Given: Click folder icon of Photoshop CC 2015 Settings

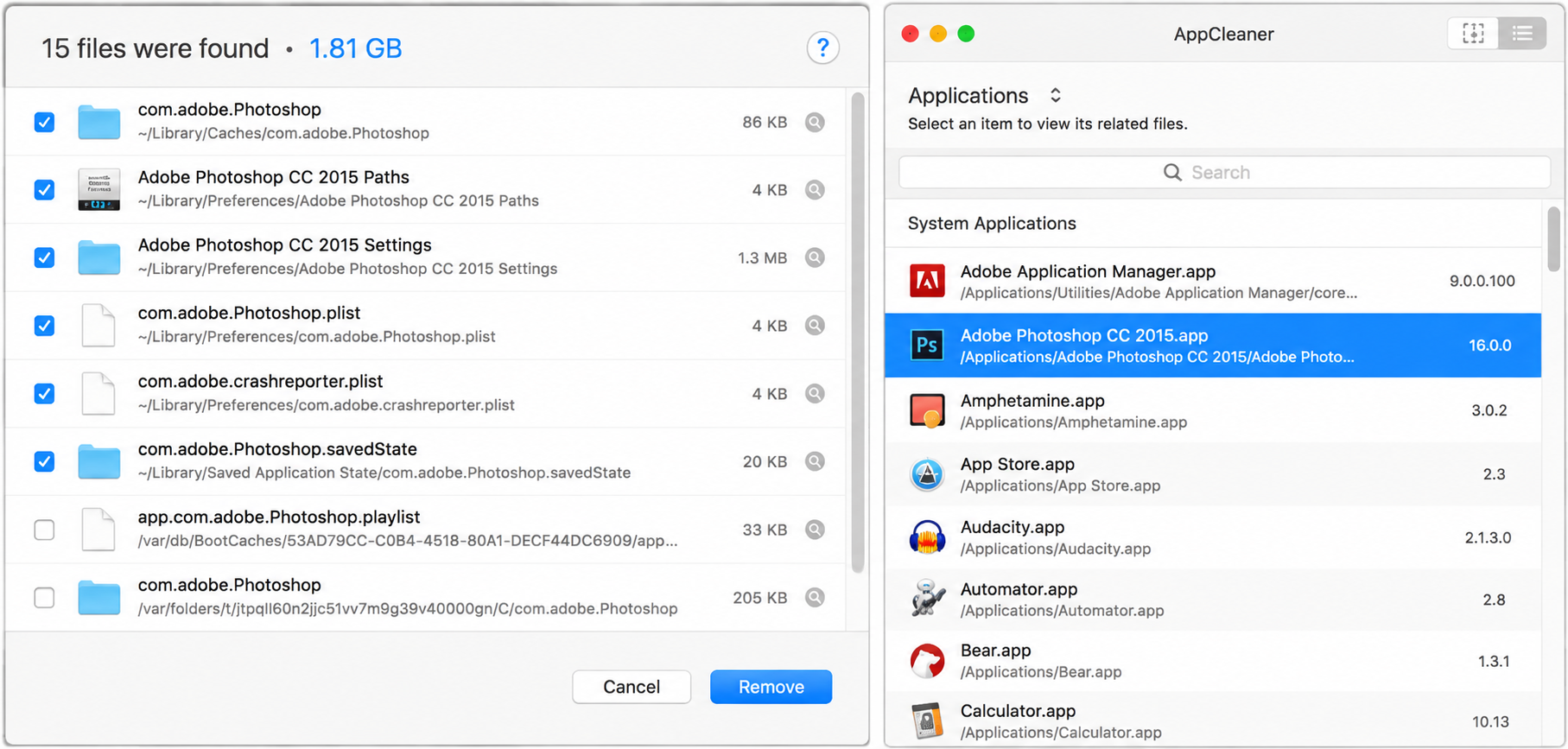Looking at the screenshot, I should [x=98, y=257].
